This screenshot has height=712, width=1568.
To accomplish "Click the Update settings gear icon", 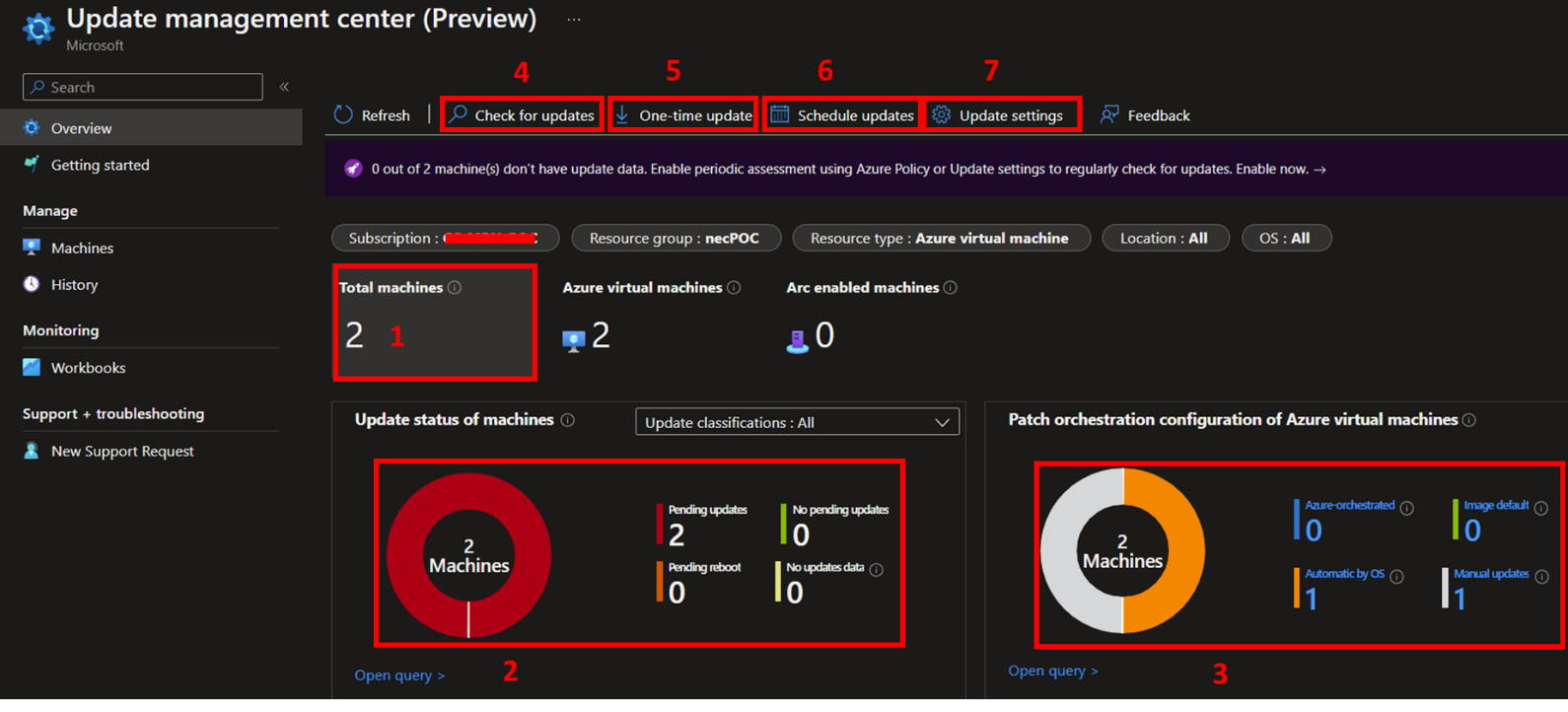I will [942, 114].
